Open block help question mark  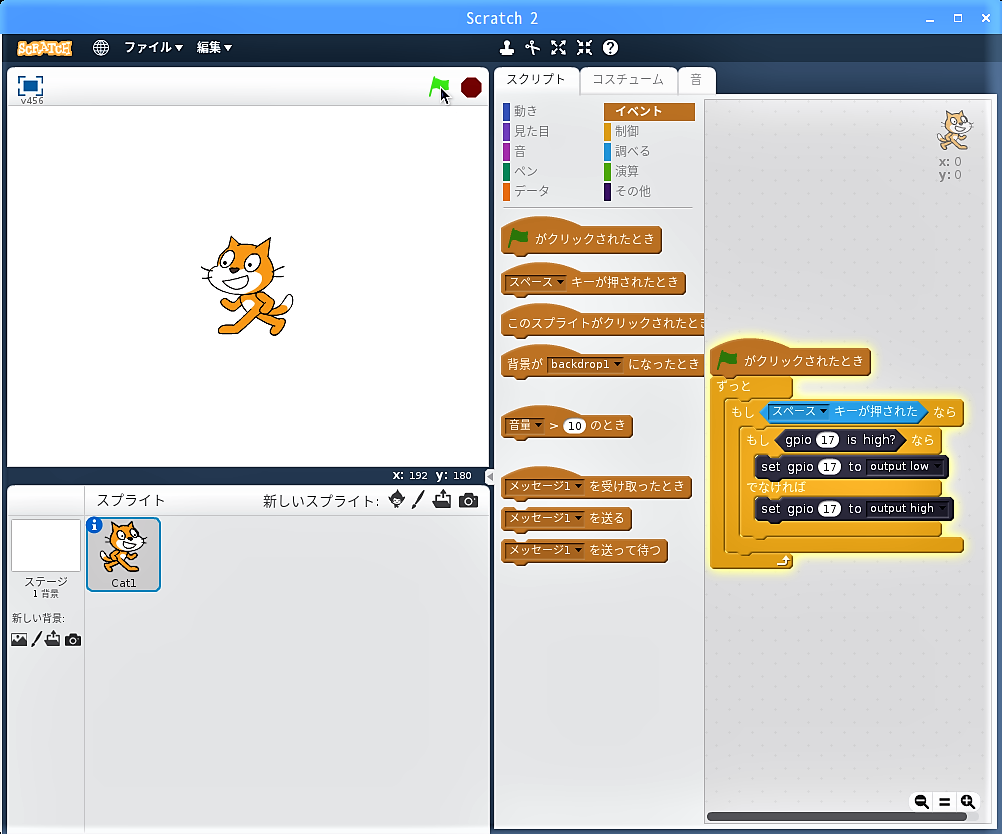click(x=610, y=47)
